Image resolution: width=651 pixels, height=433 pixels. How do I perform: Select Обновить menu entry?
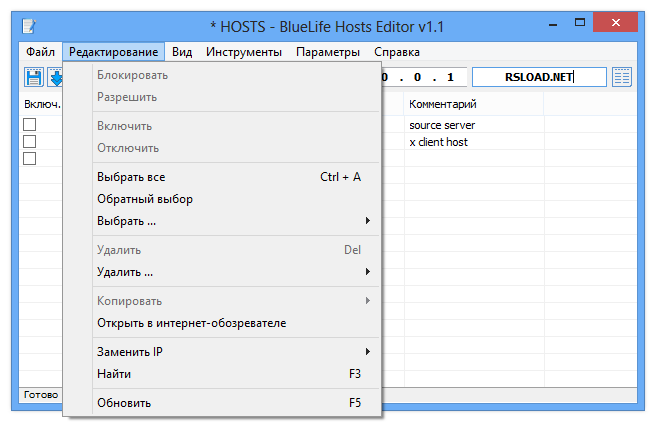(x=236, y=403)
